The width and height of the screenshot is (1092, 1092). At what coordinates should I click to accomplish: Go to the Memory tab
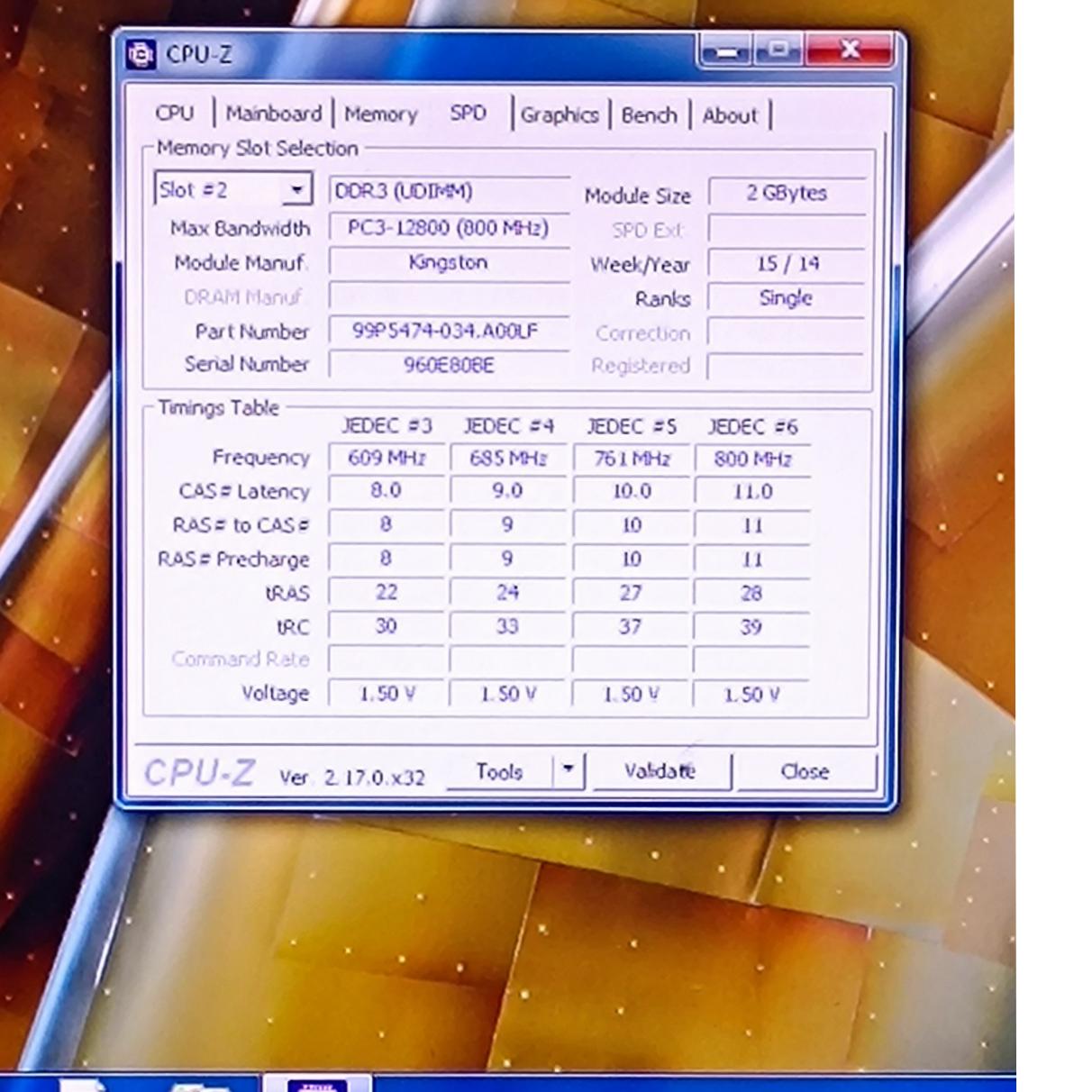380,114
